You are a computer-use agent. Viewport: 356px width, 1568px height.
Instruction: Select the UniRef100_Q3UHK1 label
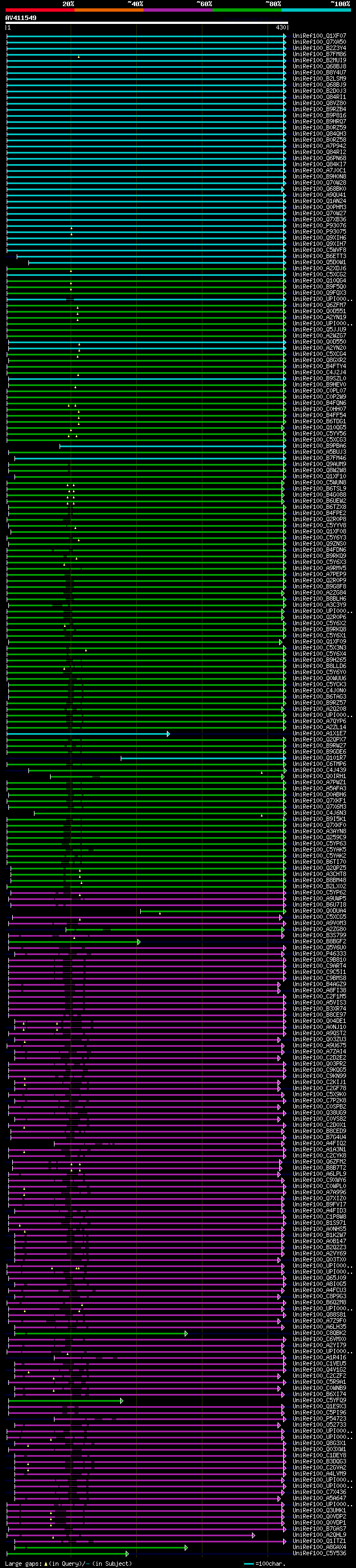[x=319, y=1510]
